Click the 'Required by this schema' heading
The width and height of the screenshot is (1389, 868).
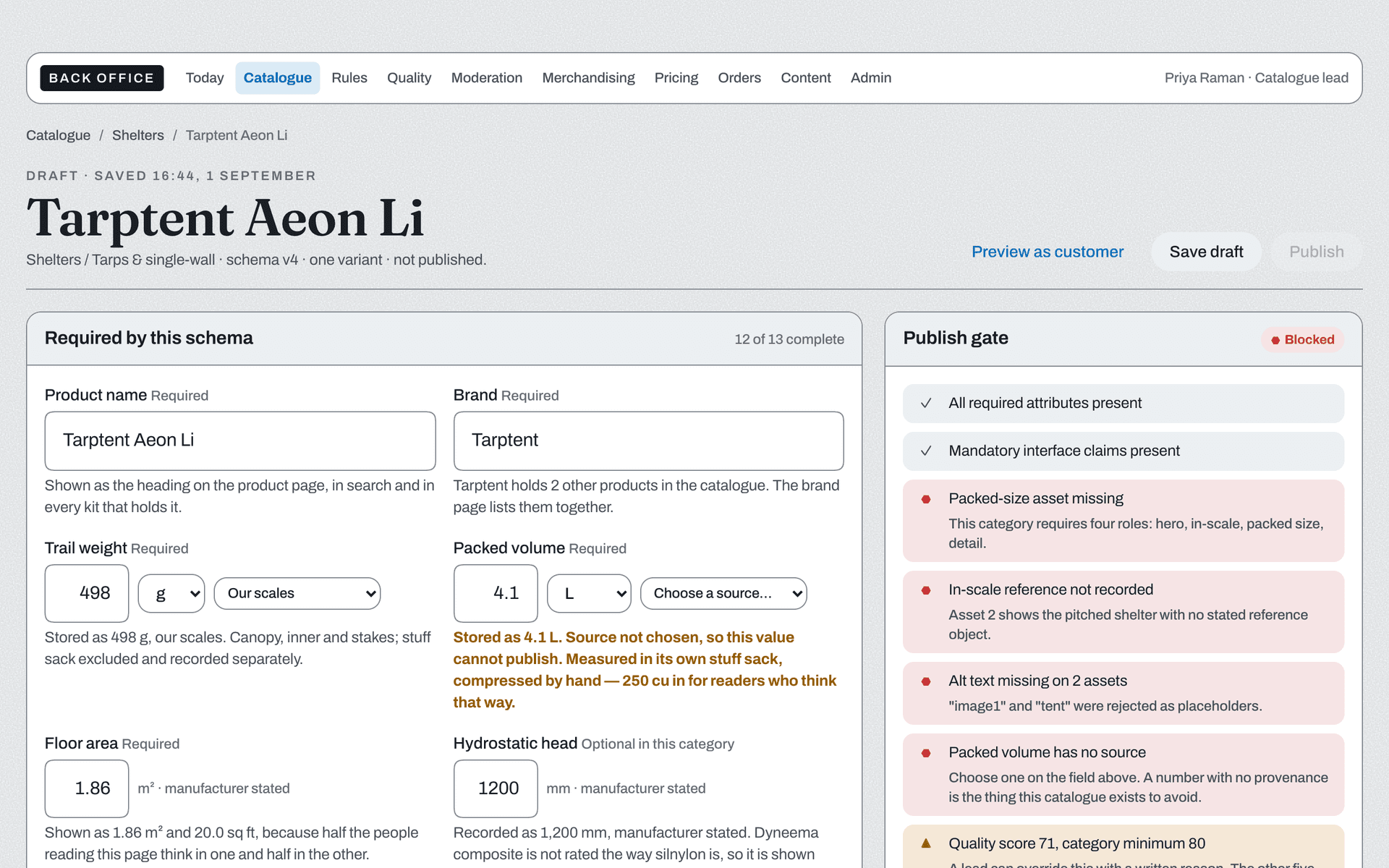click(x=149, y=338)
